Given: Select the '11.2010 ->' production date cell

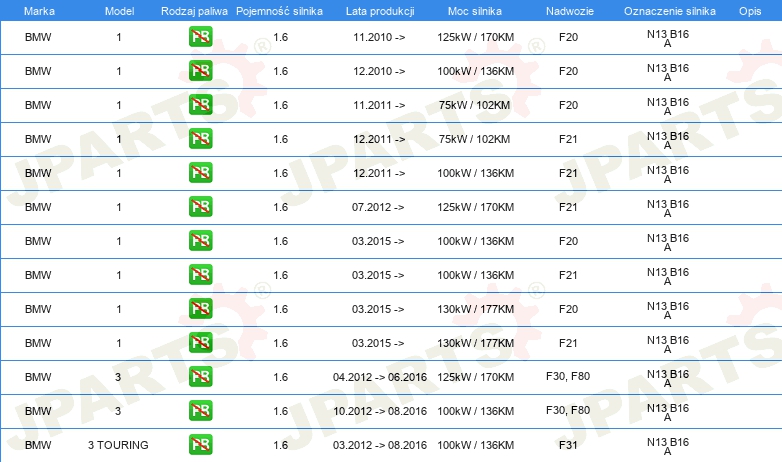Looking at the screenshot, I should click(x=379, y=37).
